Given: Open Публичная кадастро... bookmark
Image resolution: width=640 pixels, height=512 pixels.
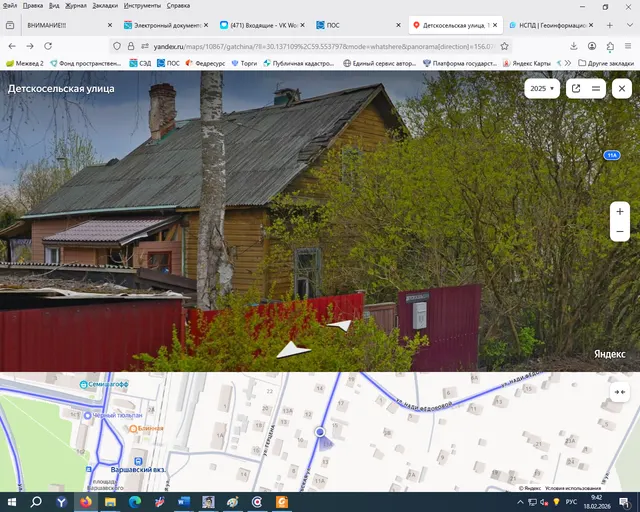Looking at the screenshot, I should 298,63.
